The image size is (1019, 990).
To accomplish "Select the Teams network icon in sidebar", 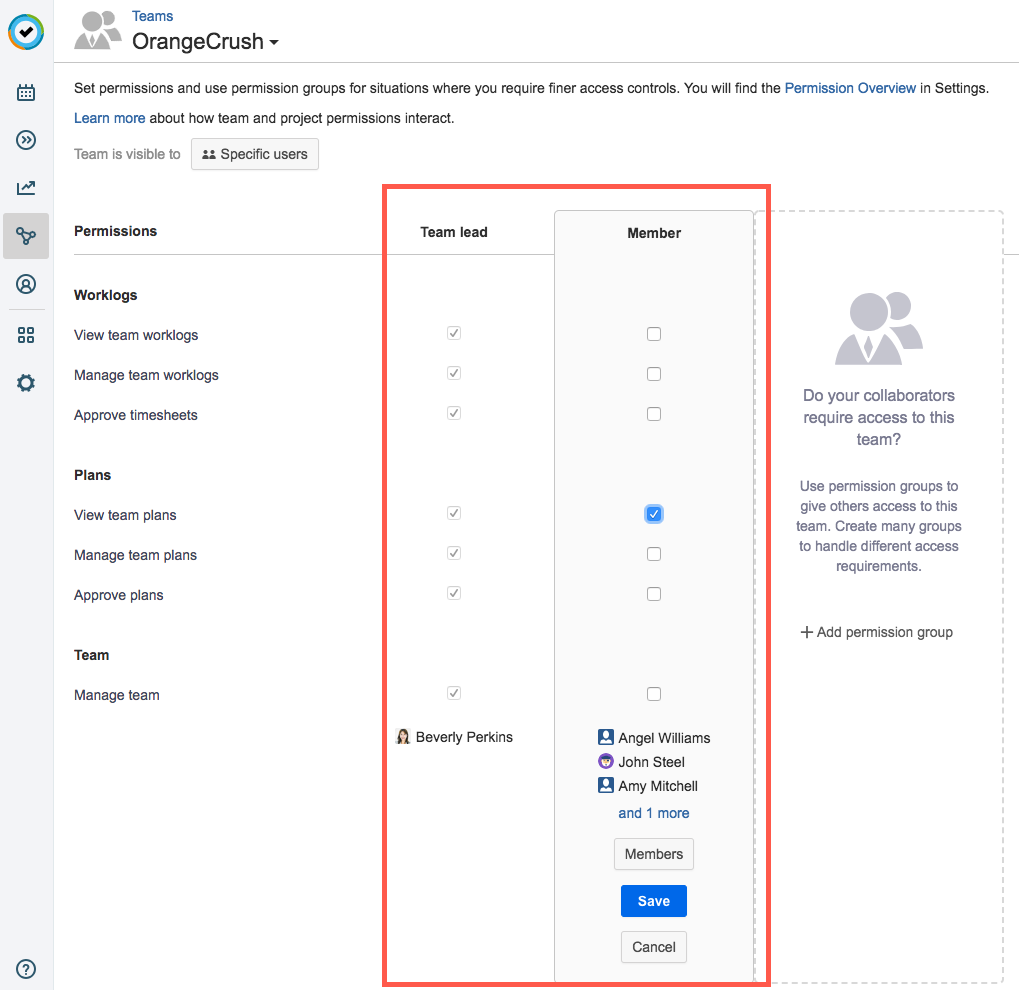I will tap(26, 236).
